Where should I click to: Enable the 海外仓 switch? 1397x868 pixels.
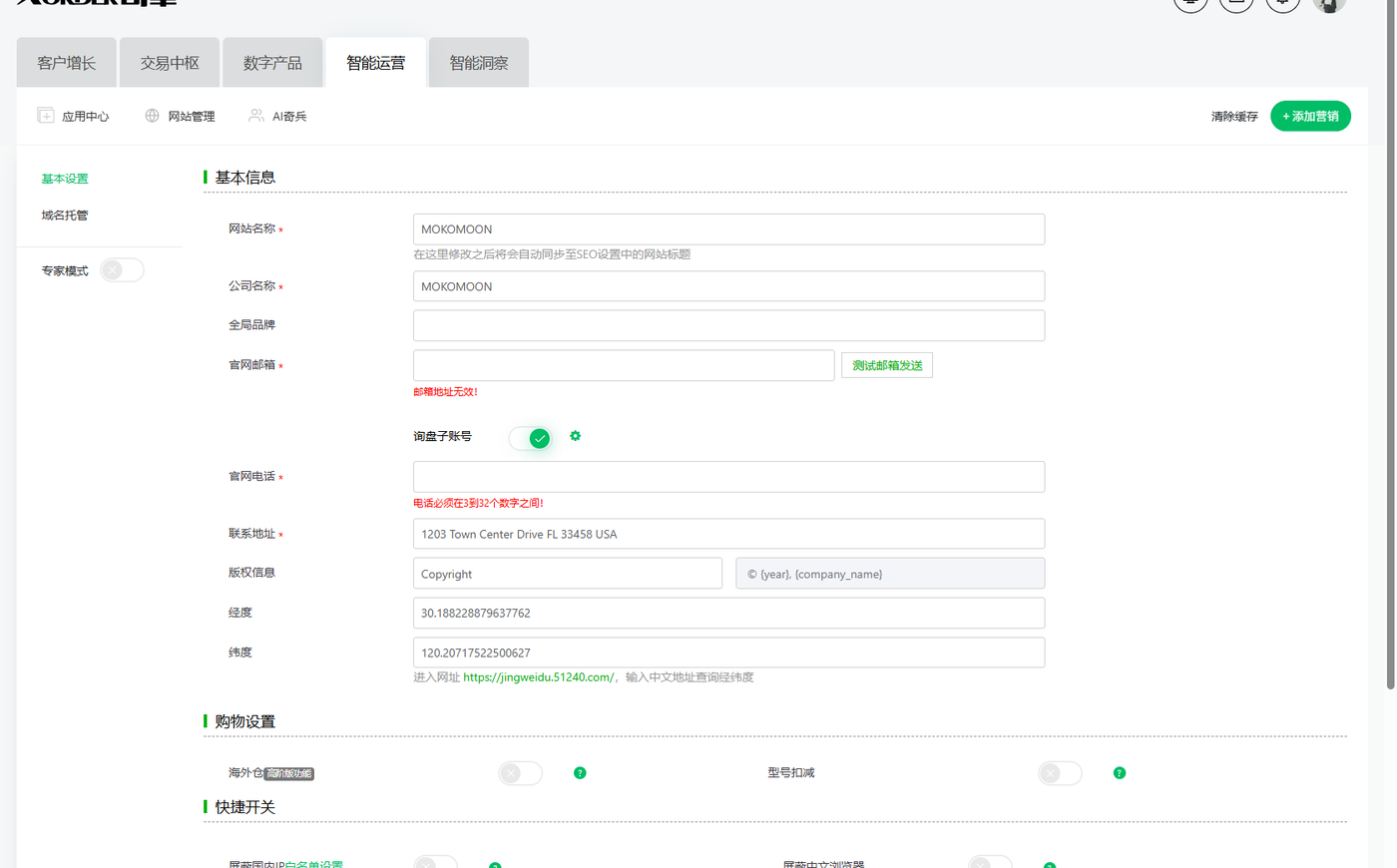[x=520, y=773]
